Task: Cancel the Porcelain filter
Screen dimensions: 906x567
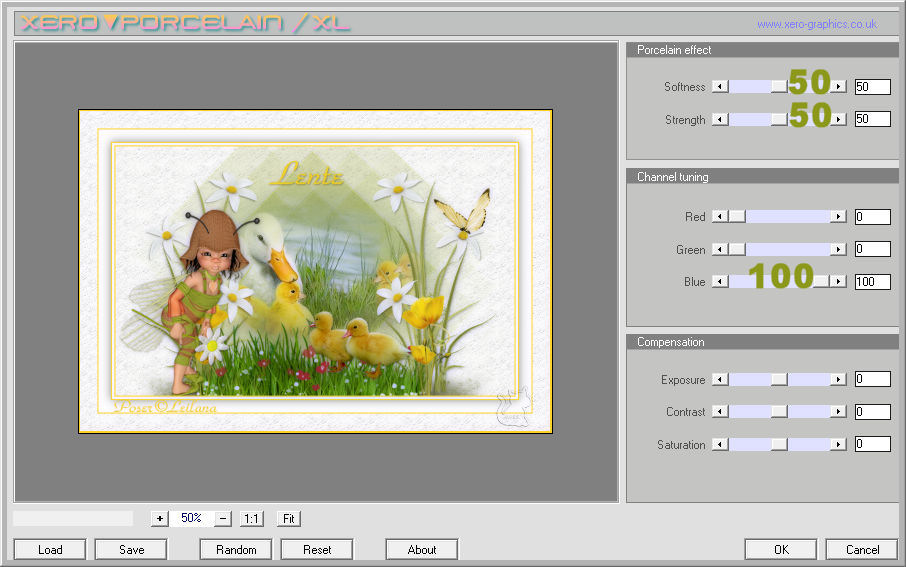Action: coord(862,550)
